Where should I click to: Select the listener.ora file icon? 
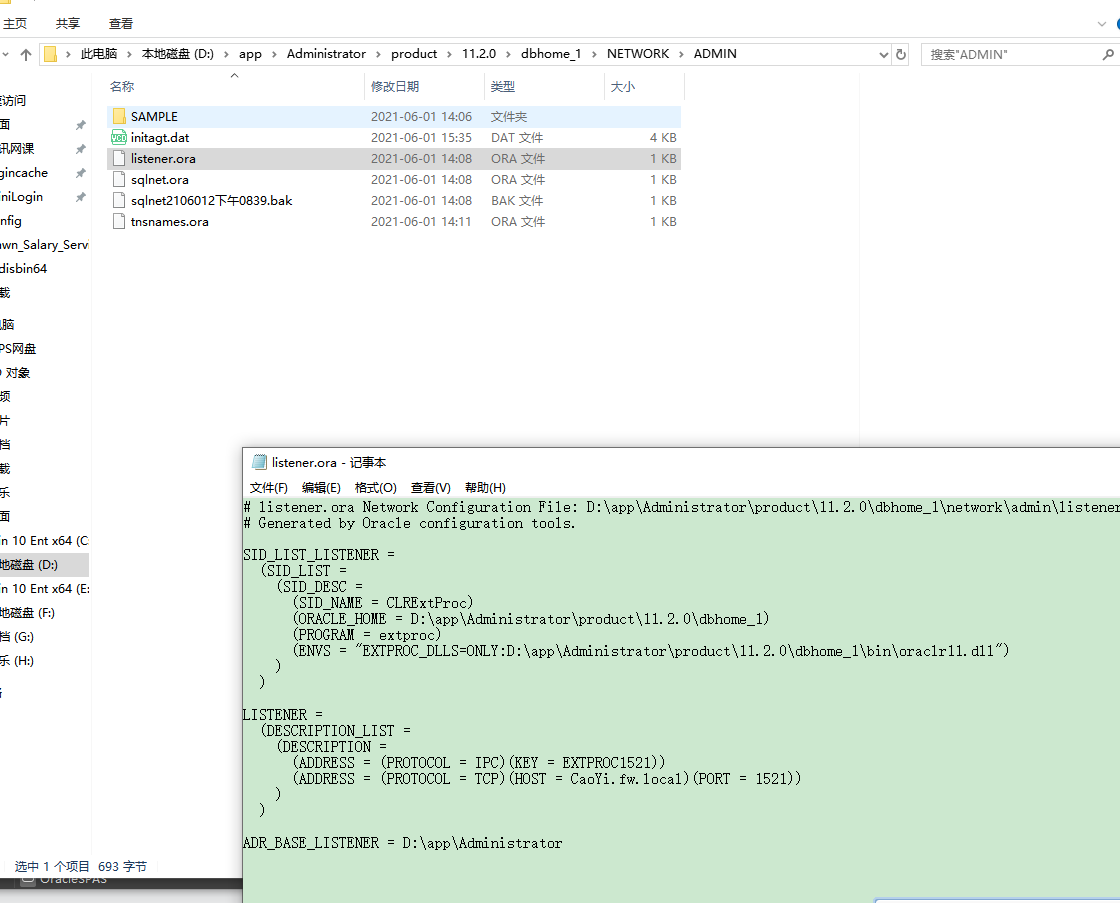pos(119,159)
